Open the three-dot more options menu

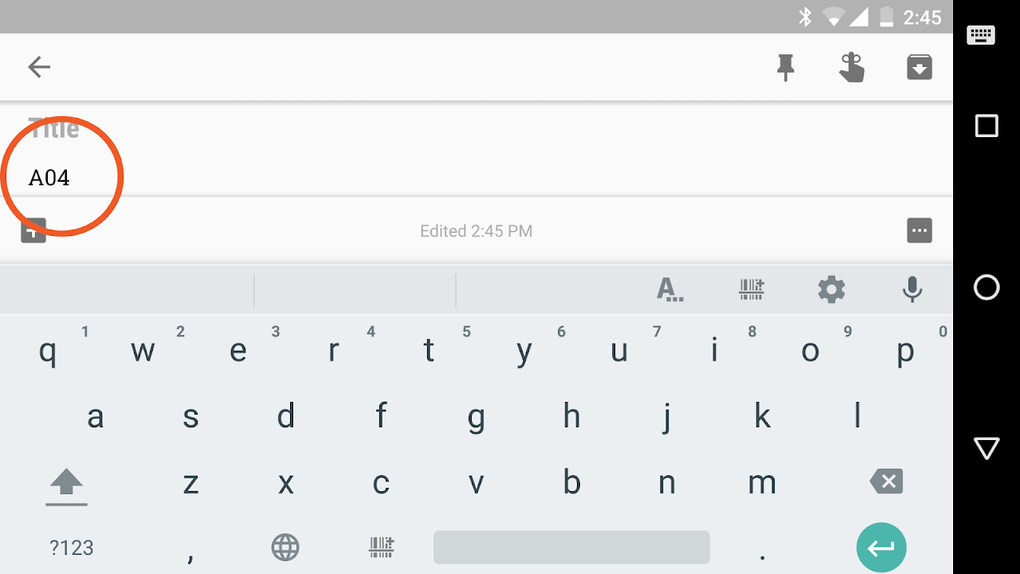(x=919, y=230)
